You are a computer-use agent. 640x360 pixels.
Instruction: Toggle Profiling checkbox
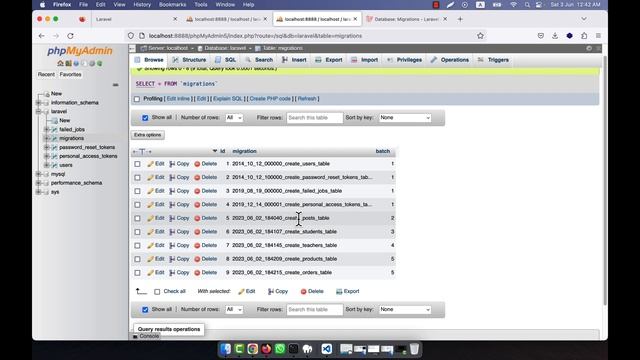coord(137,99)
